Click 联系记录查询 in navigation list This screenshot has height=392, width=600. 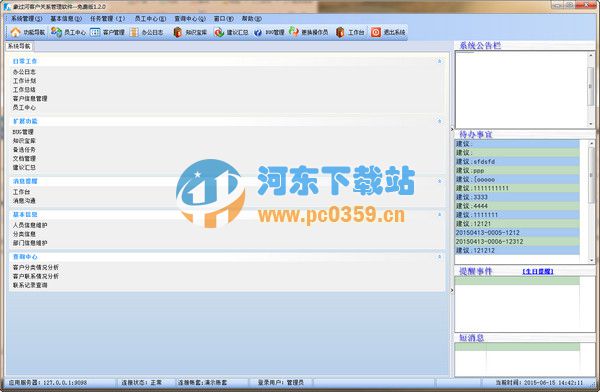coord(30,285)
